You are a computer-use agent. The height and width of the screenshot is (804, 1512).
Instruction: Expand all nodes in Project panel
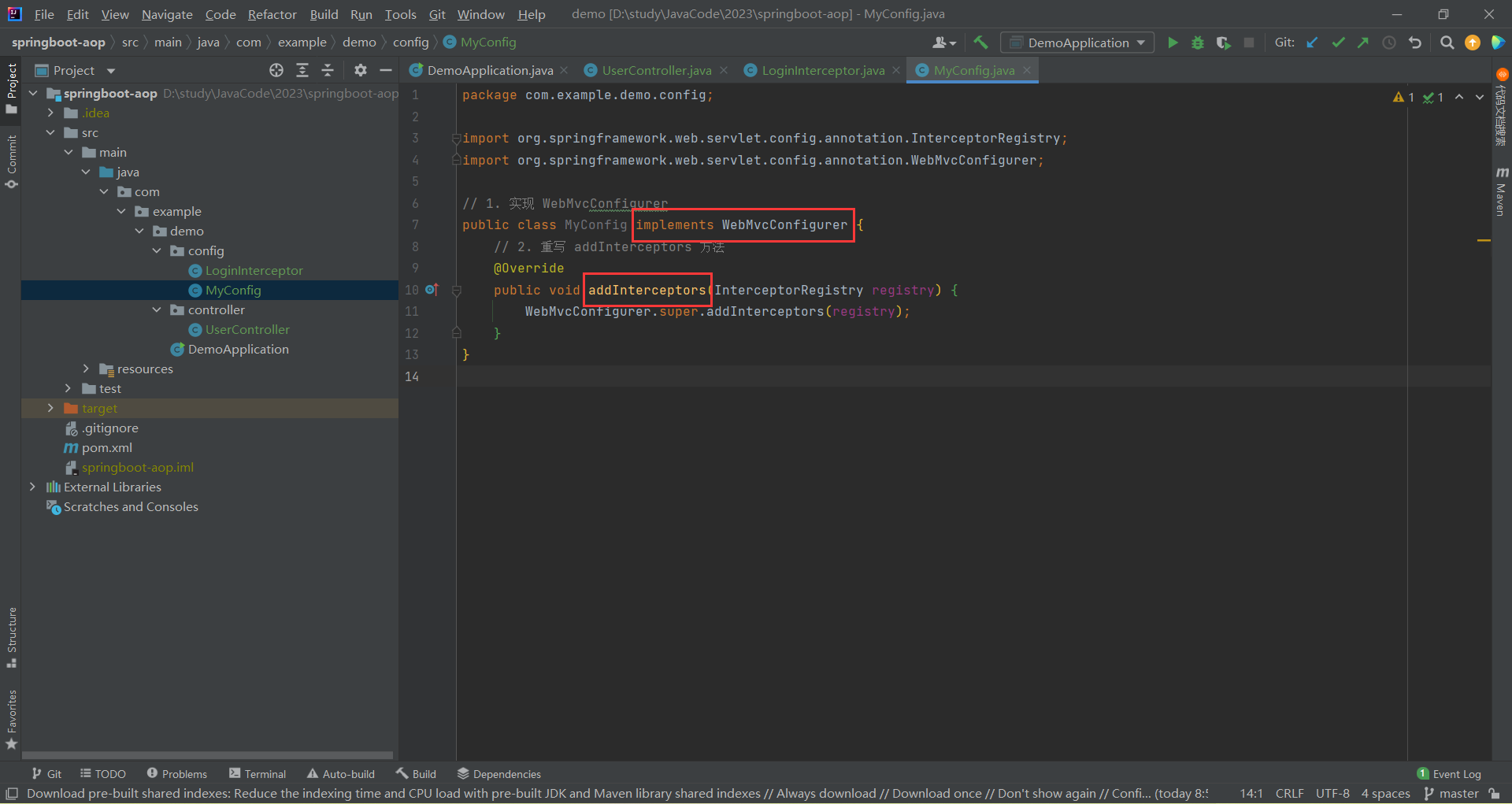pyautogui.click(x=302, y=70)
